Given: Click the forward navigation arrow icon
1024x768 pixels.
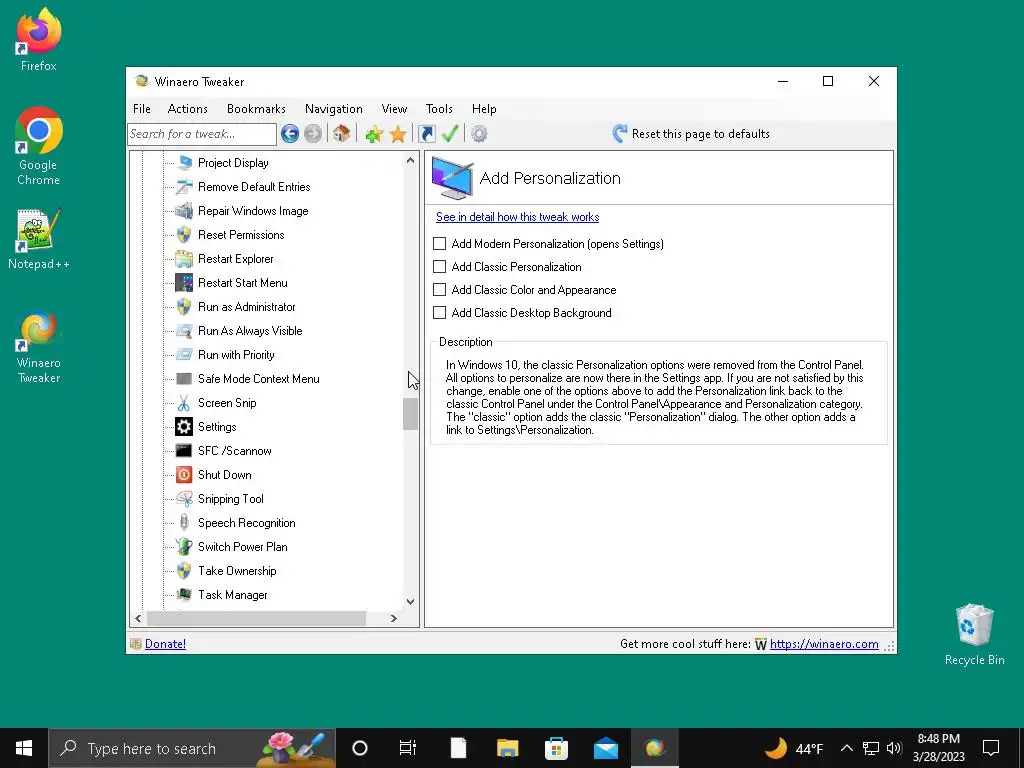Looking at the screenshot, I should point(313,134).
